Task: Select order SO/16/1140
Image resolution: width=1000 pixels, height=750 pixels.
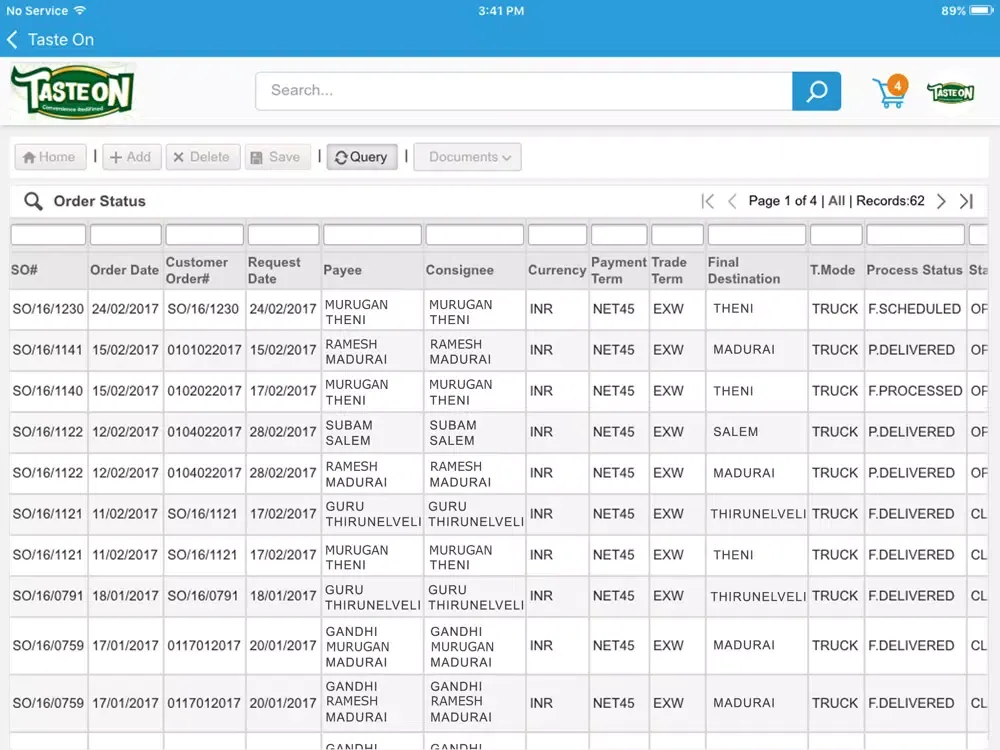Action: (47, 391)
